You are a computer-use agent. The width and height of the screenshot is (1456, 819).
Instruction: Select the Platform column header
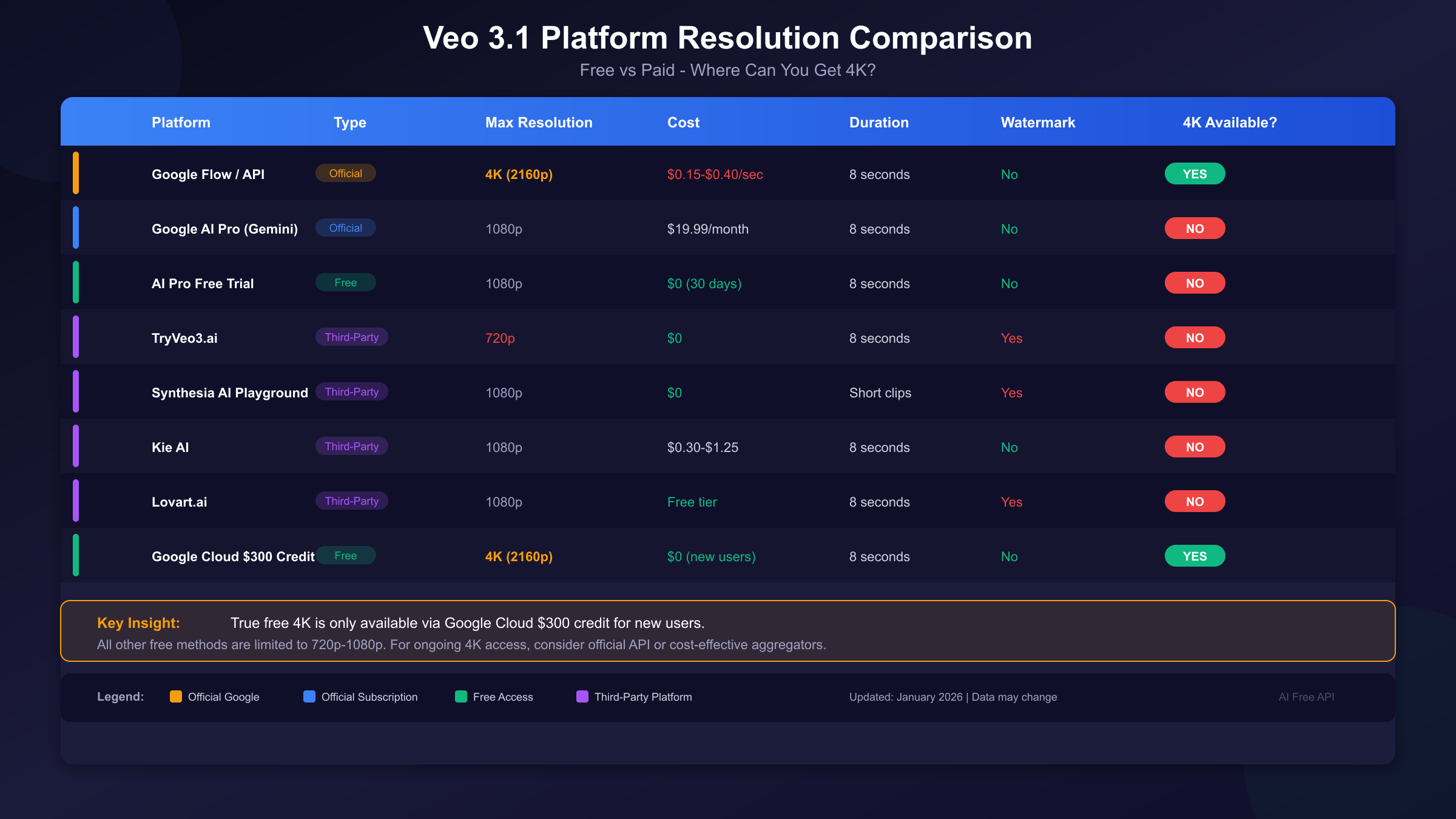181,122
